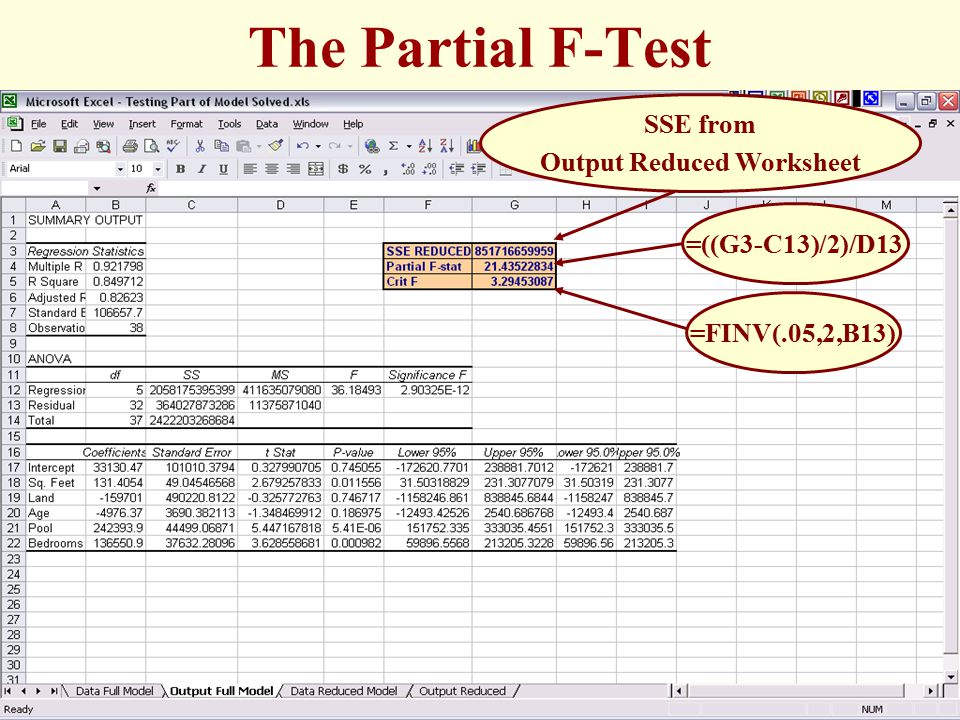The width and height of the screenshot is (960, 720).
Task: Sort Ascending with the A-Z icon
Action: coord(425,146)
